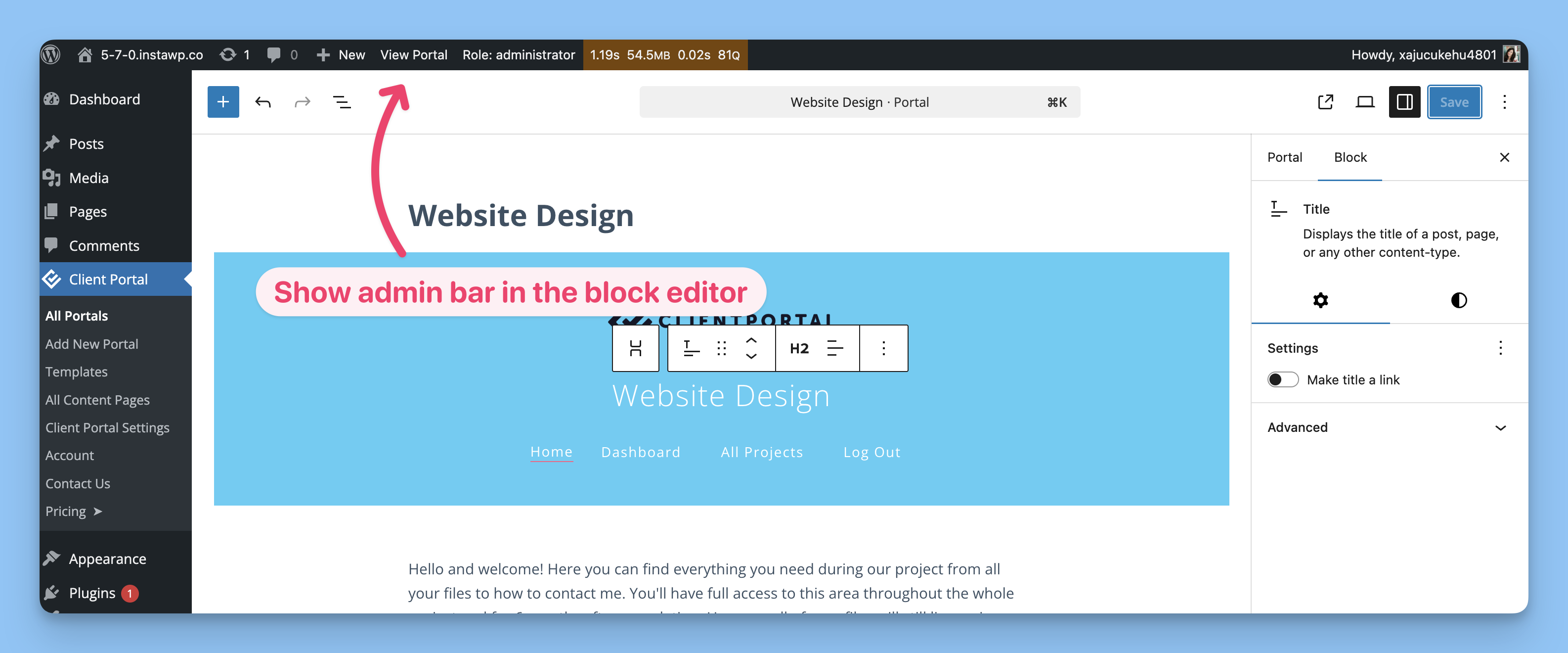This screenshot has width=1568, height=653.
Task: Change heading level H2
Action: [x=799, y=348]
